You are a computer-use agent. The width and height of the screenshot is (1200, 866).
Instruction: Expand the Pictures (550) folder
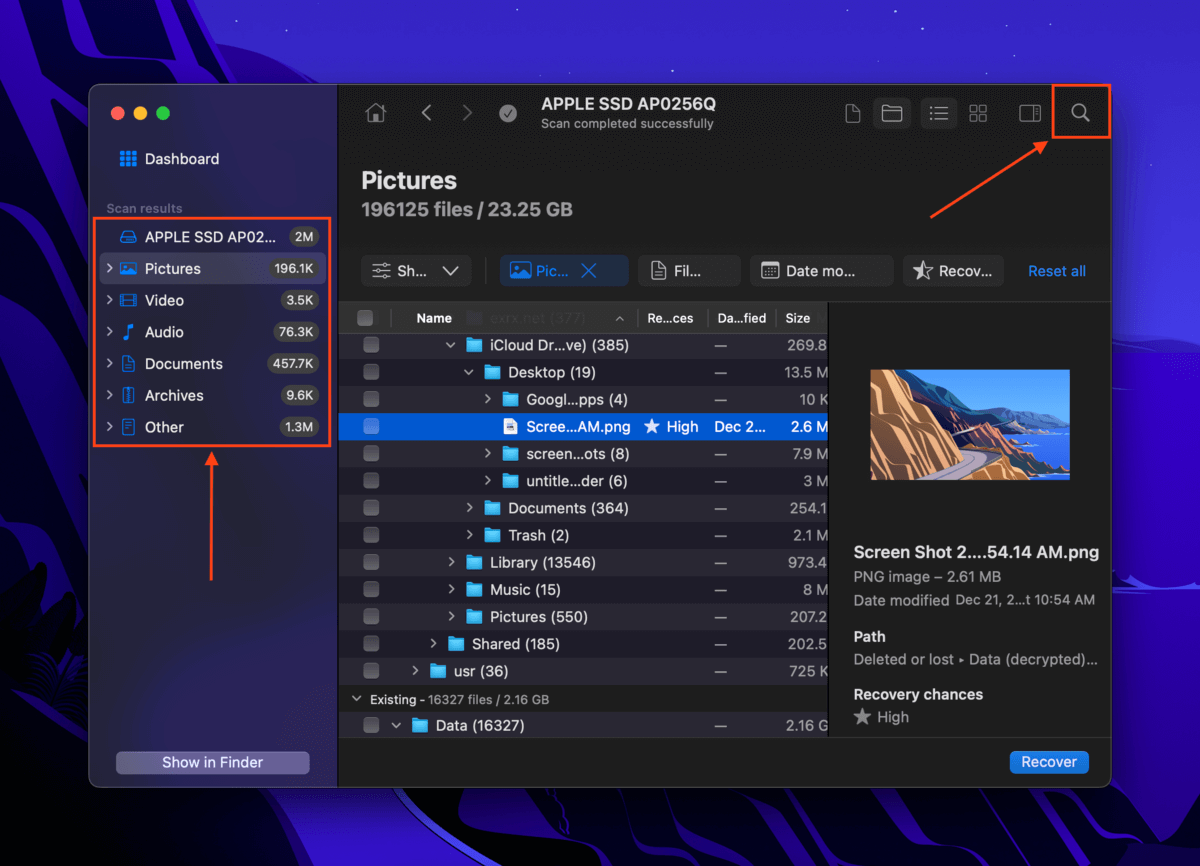pyautogui.click(x=451, y=617)
